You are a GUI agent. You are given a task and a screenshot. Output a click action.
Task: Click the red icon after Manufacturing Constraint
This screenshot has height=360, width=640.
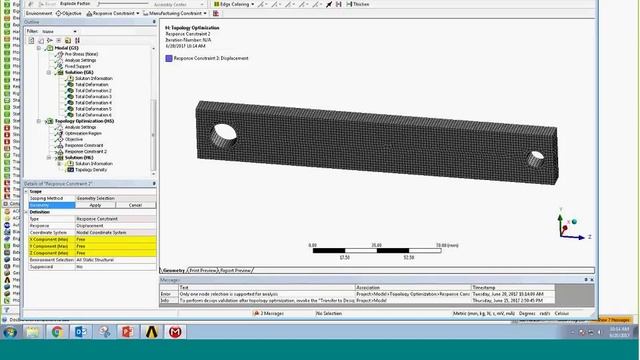tap(216, 13)
